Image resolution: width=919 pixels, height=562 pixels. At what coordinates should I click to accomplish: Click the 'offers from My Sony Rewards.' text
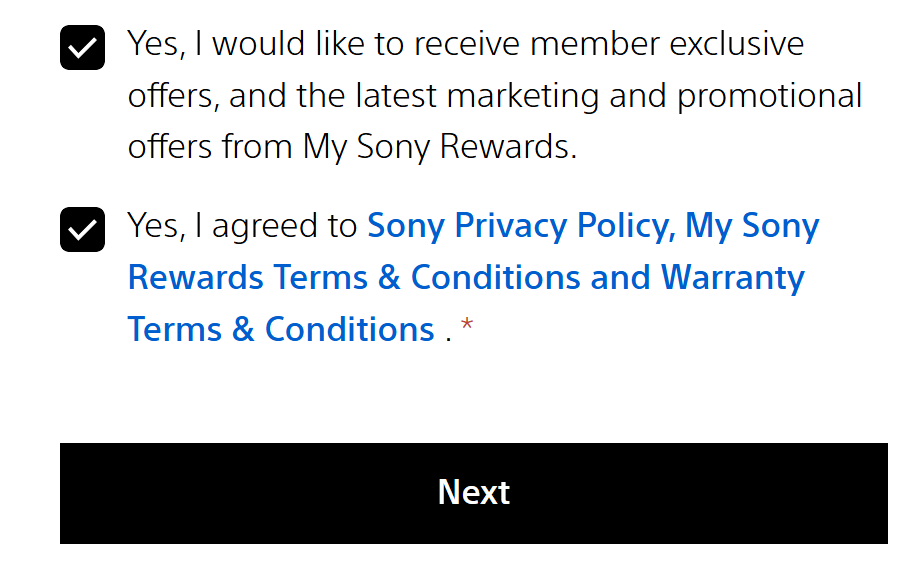tap(352, 147)
